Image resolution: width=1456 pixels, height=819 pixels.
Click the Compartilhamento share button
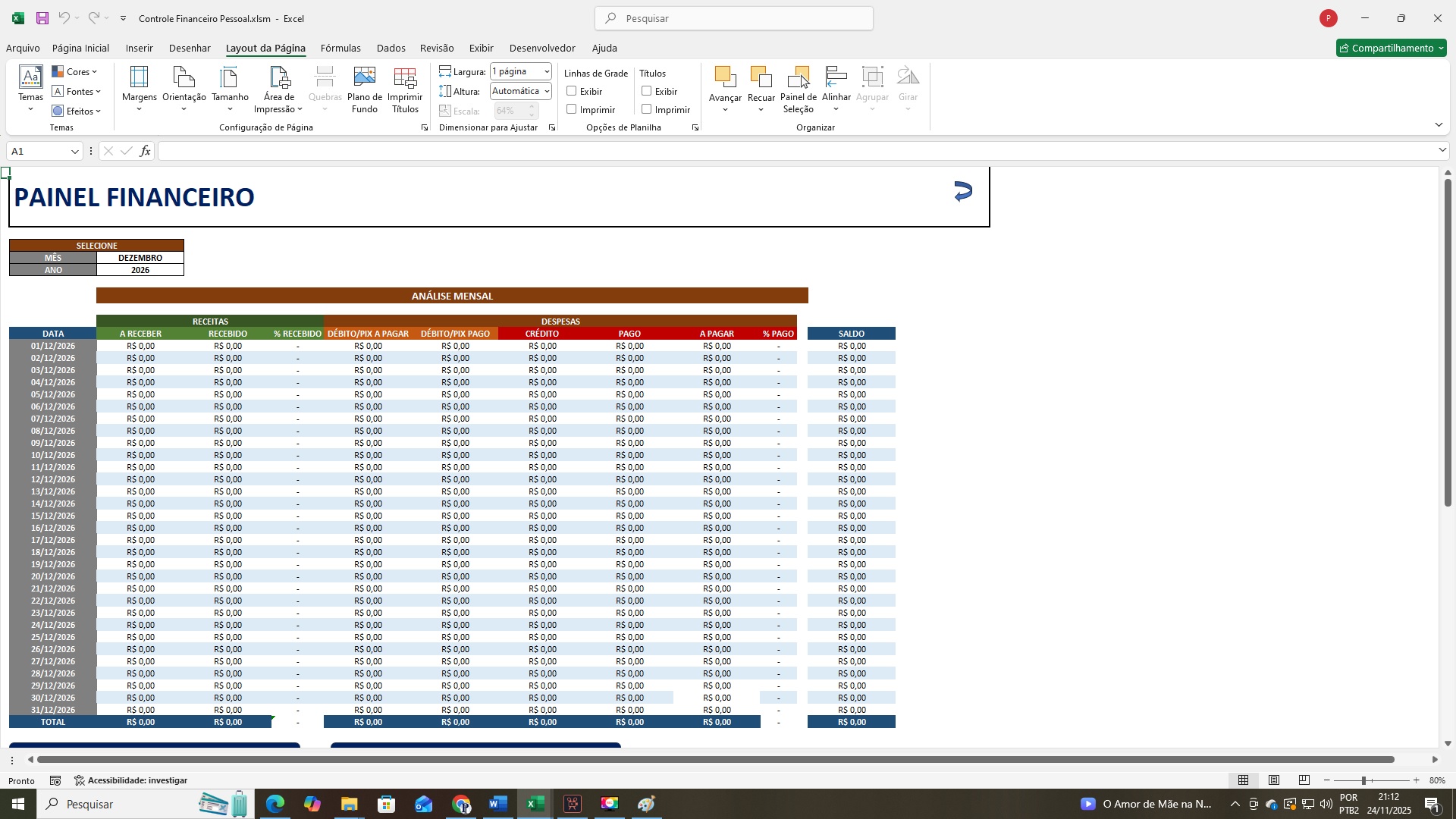point(1391,48)
